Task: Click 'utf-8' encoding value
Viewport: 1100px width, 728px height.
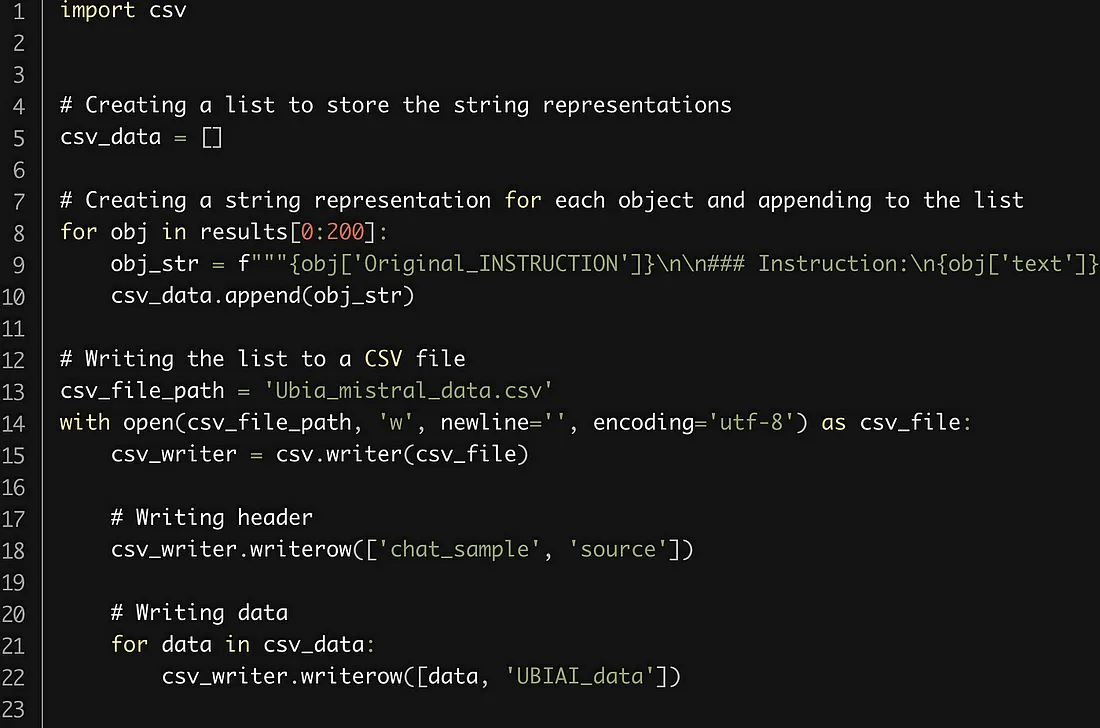Action: click(751, 422)
